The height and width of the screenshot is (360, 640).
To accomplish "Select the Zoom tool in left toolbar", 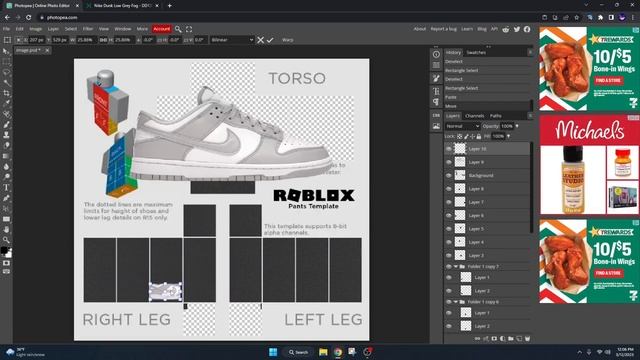I will click(x=6, y=240).
